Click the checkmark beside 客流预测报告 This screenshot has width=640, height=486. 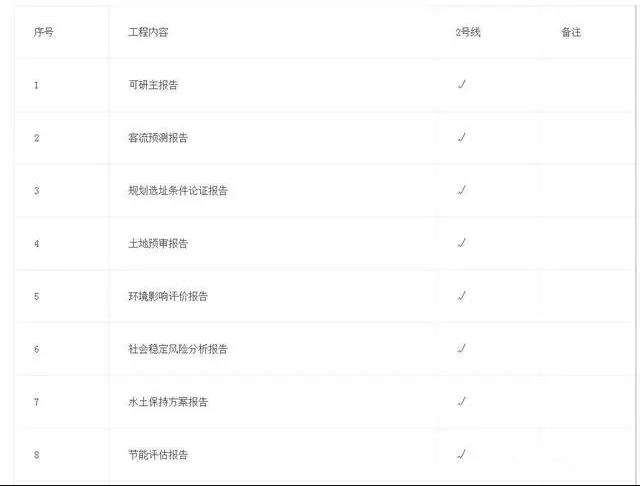(462, 137)
